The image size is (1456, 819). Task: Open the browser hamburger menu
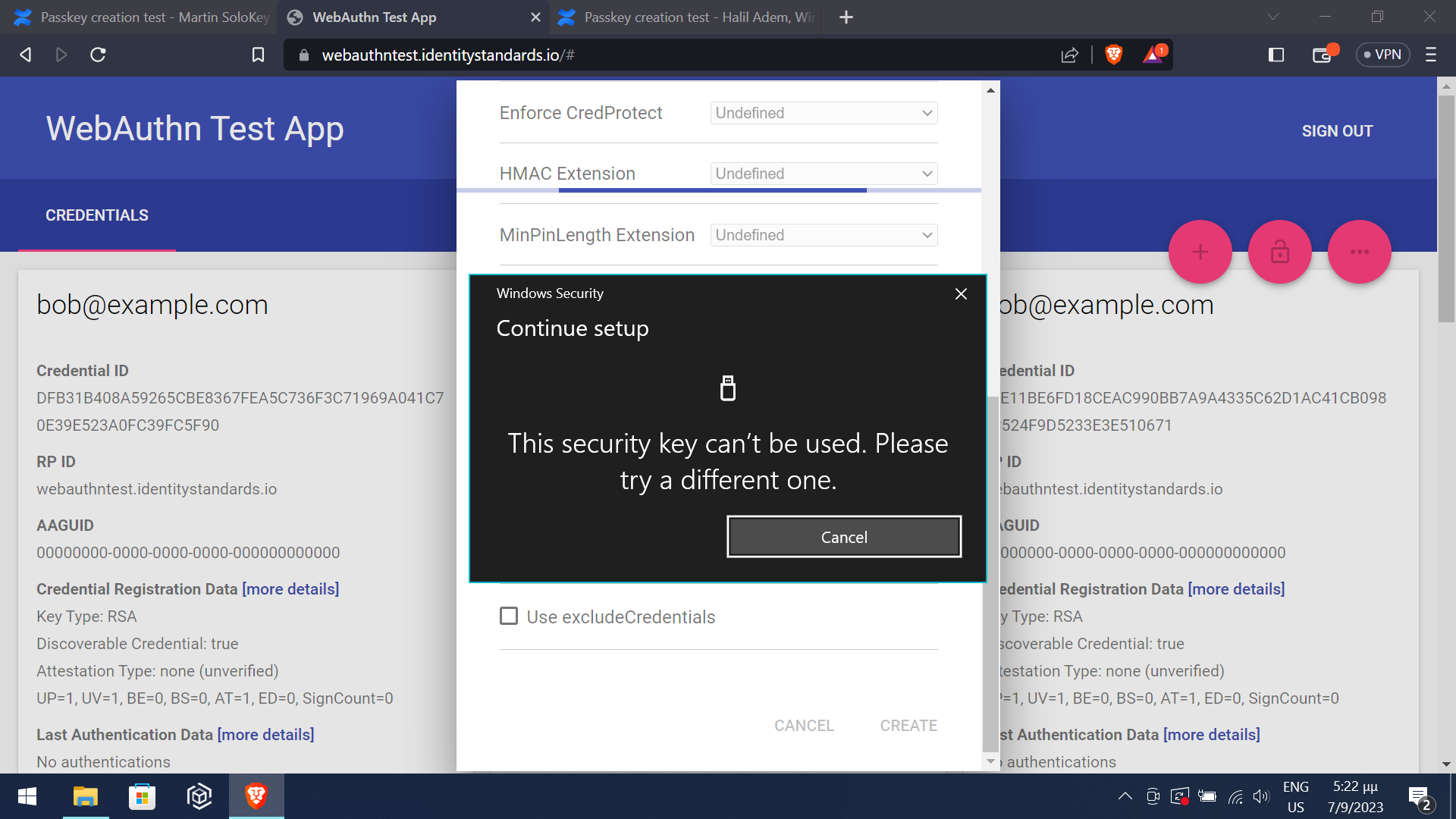(x=1431, y=55)
